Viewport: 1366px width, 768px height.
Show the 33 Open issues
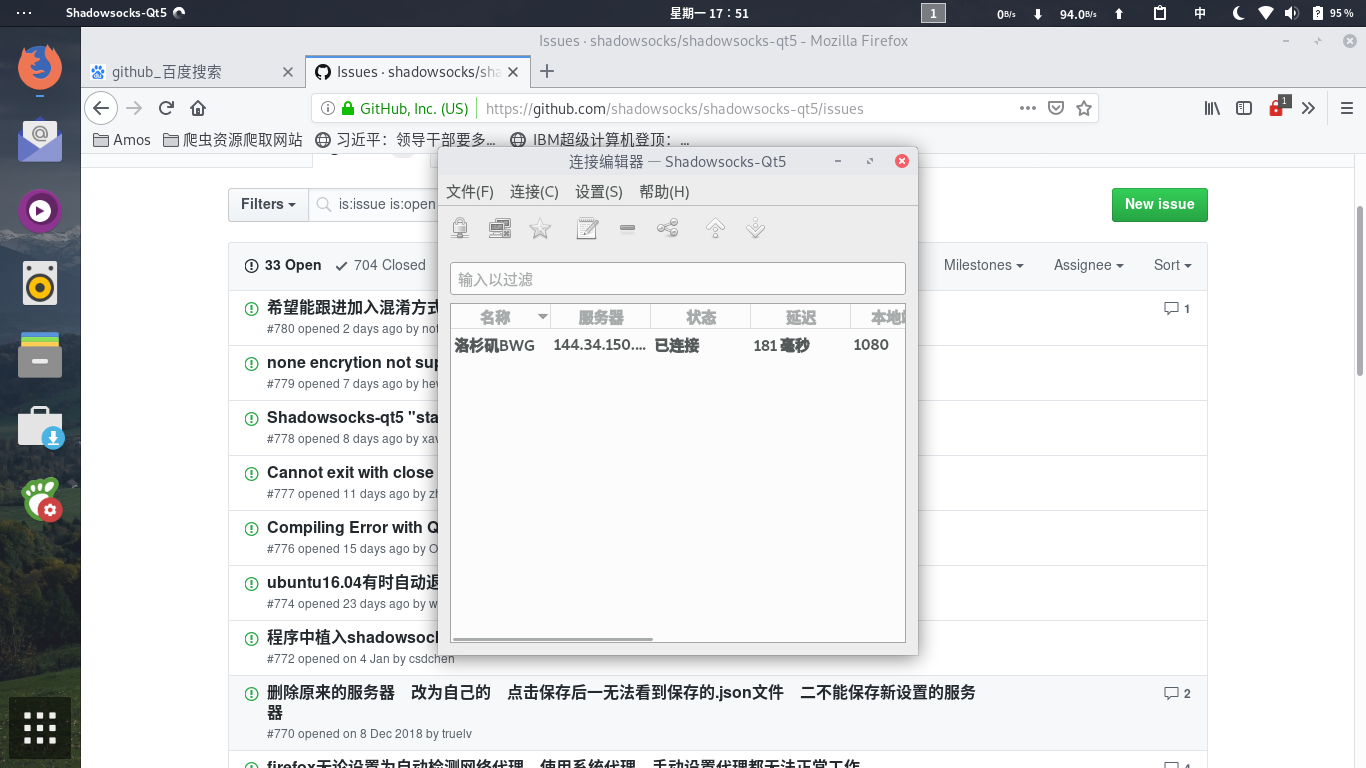pyautogui.click(x=283, y=265)
